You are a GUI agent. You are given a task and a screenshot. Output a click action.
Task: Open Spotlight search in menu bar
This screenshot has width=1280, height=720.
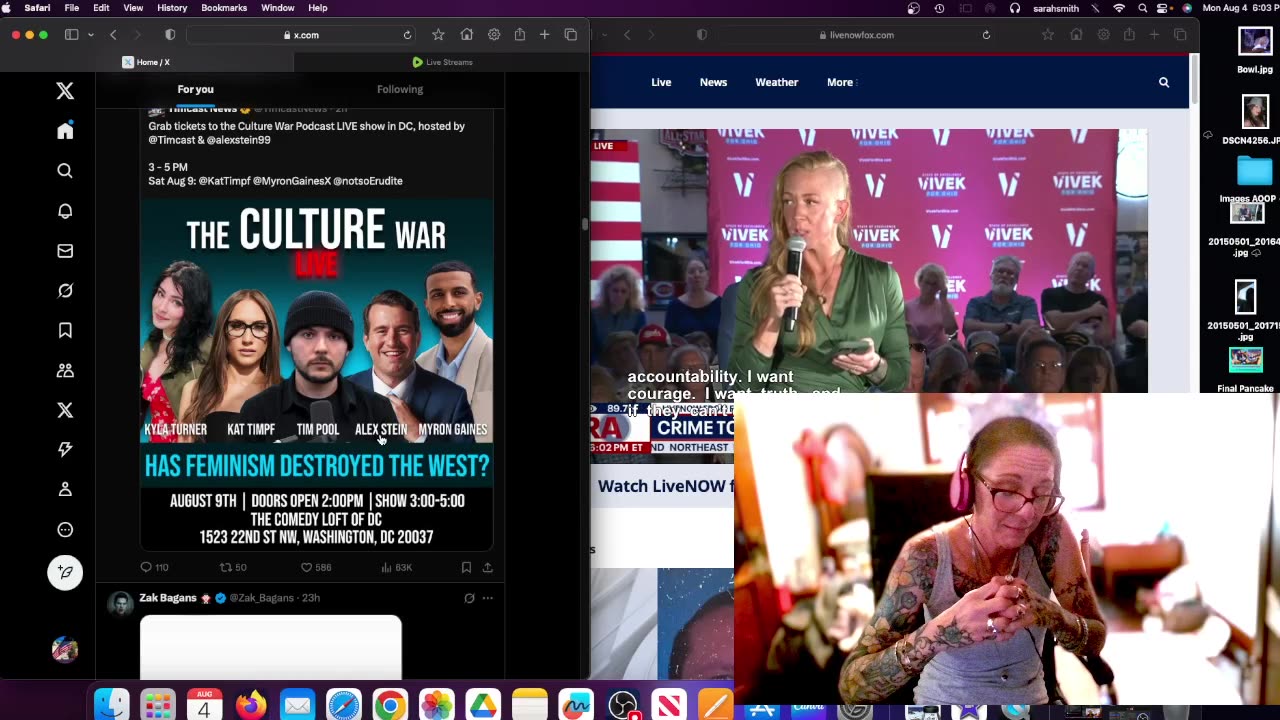1143,8
